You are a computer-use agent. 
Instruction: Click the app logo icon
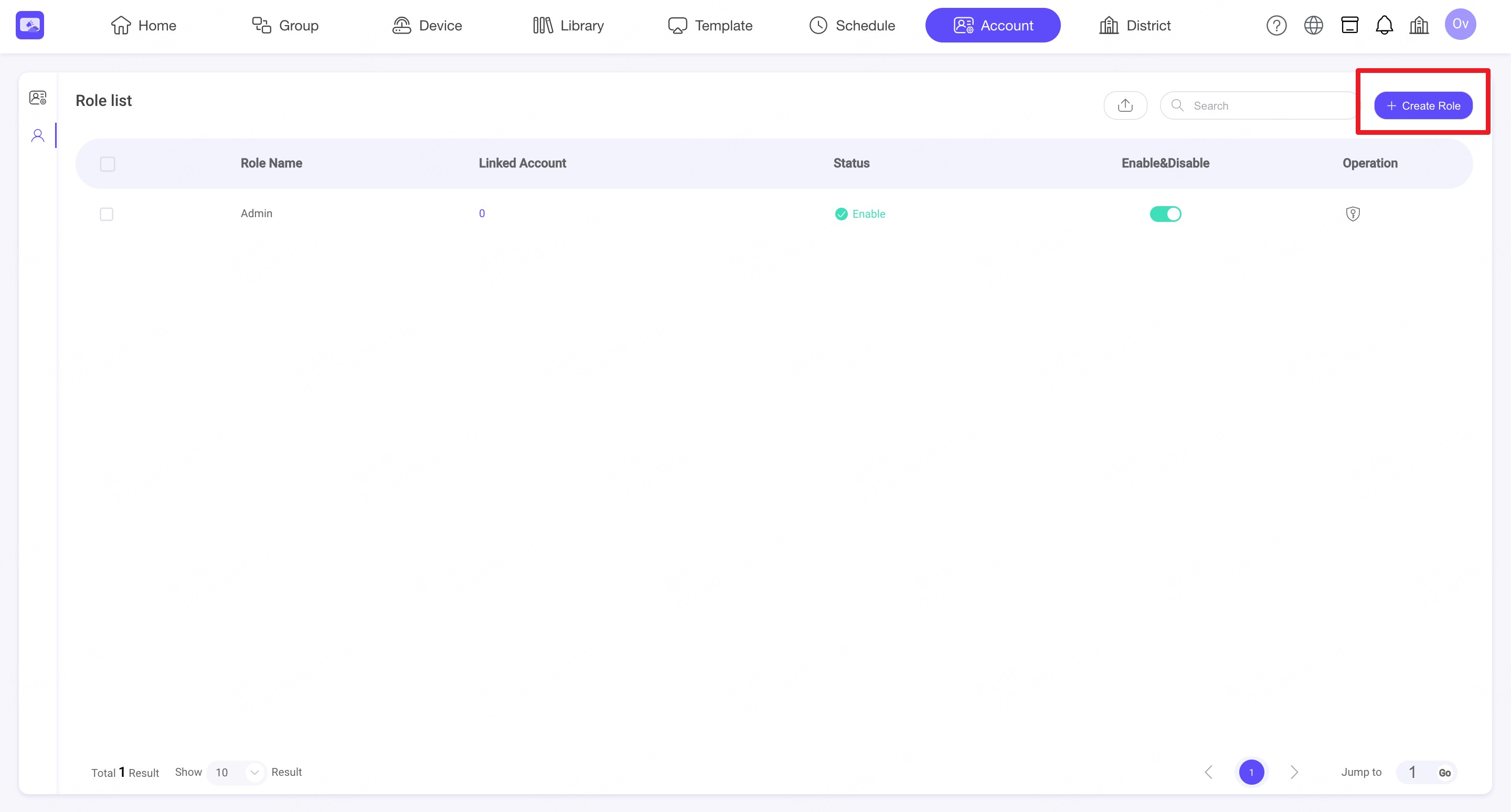tap(30, 25)
